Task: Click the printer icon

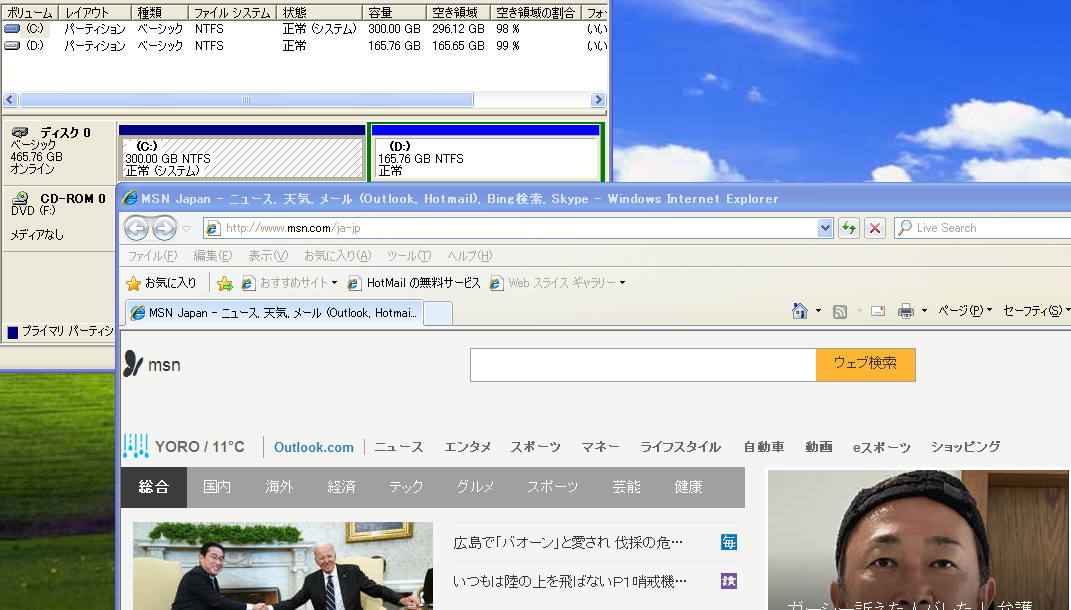Action: (x=906, y=311)
